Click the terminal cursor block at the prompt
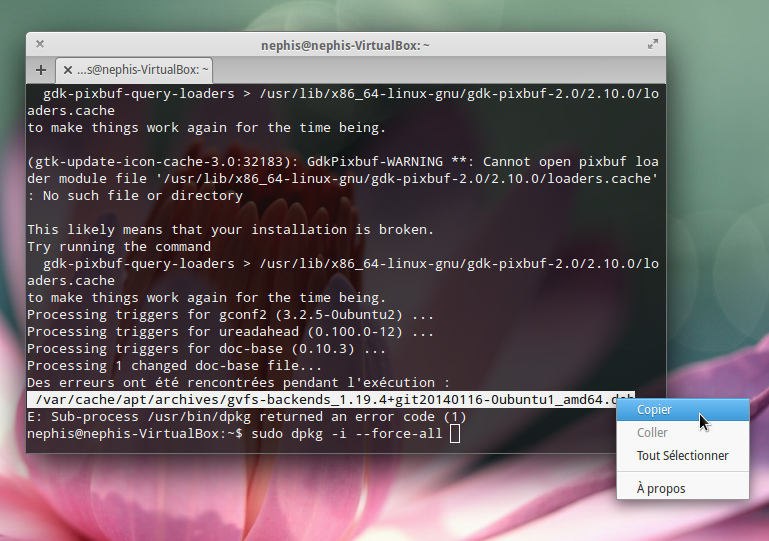 coord(455,434)
